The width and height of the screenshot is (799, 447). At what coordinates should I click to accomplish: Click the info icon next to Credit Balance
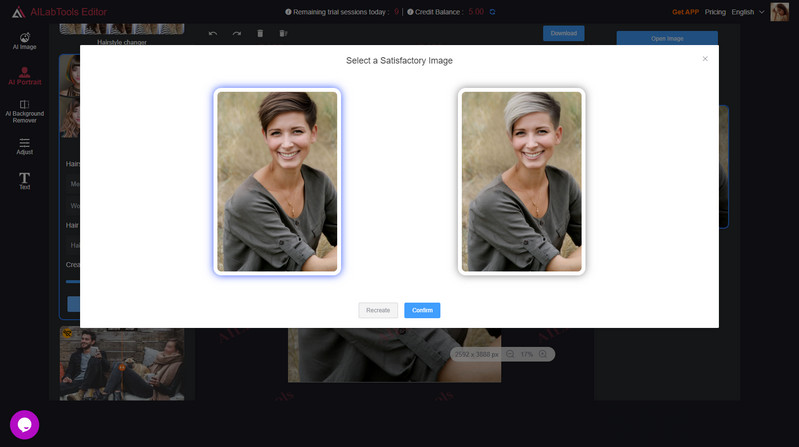410,12
